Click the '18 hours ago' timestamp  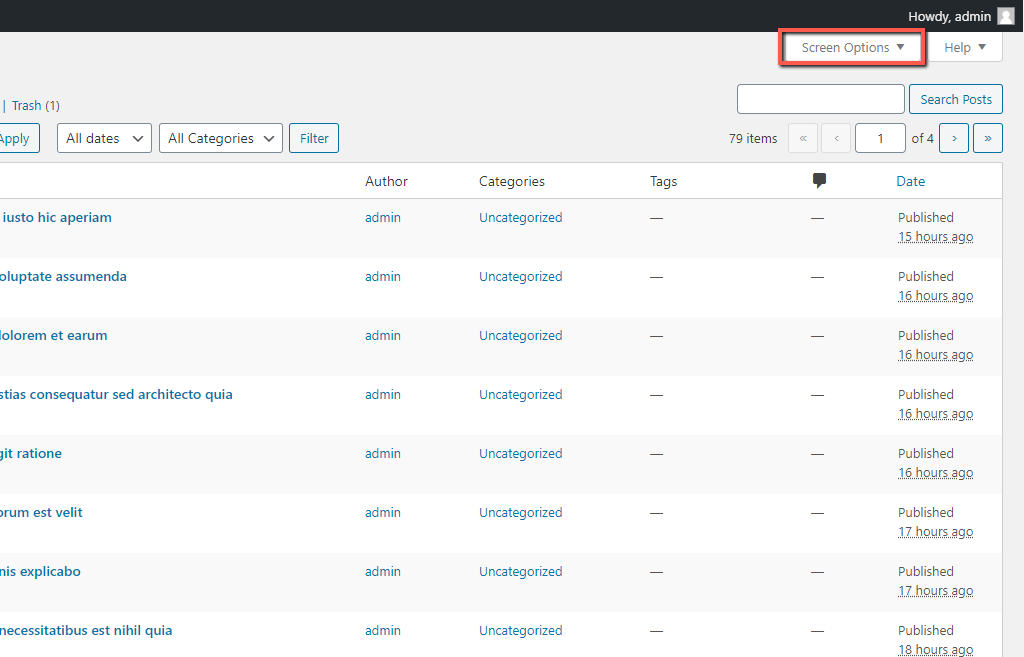coord(935,650)
